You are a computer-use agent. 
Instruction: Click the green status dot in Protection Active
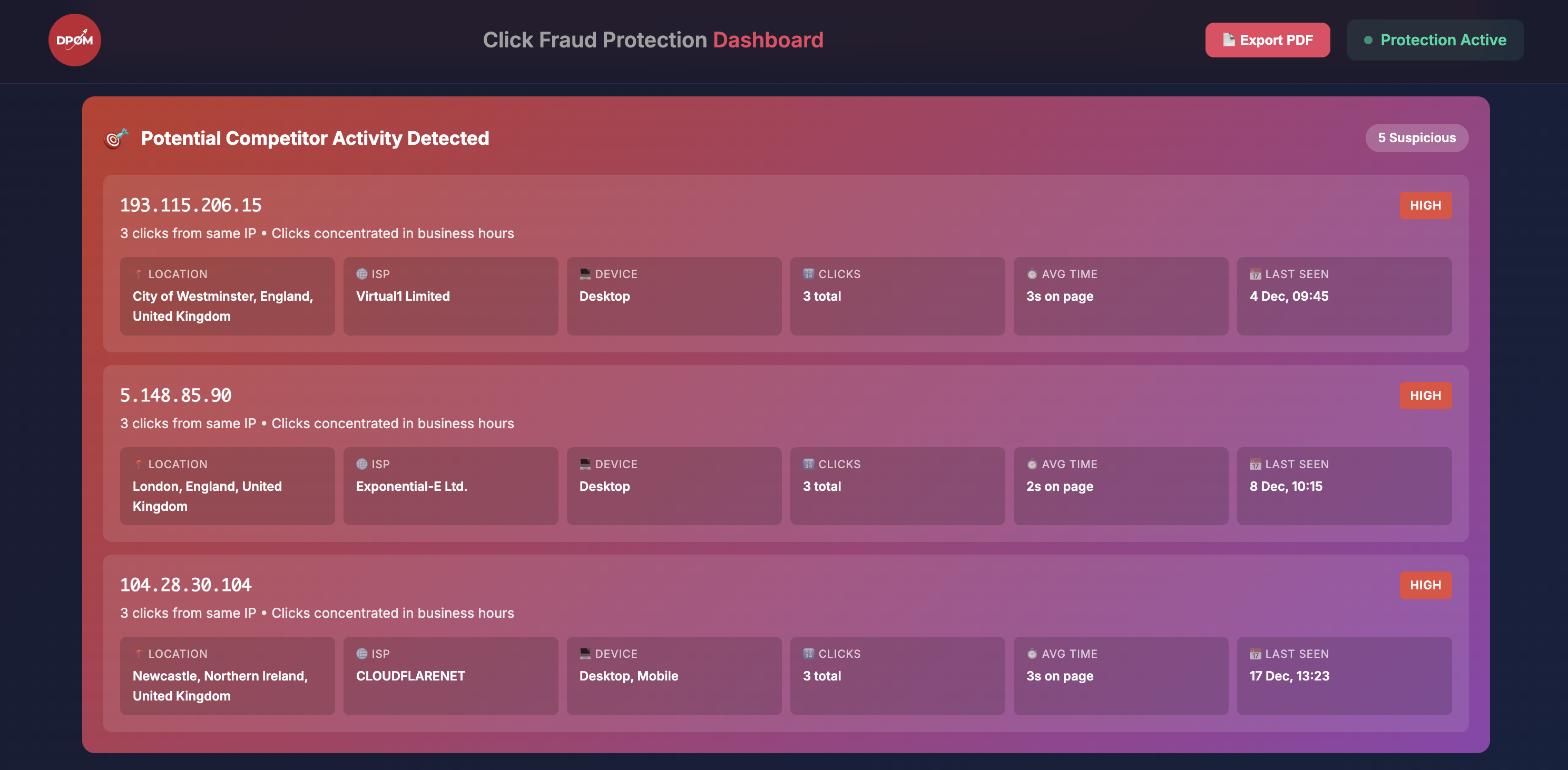(x=1367, y=40)
